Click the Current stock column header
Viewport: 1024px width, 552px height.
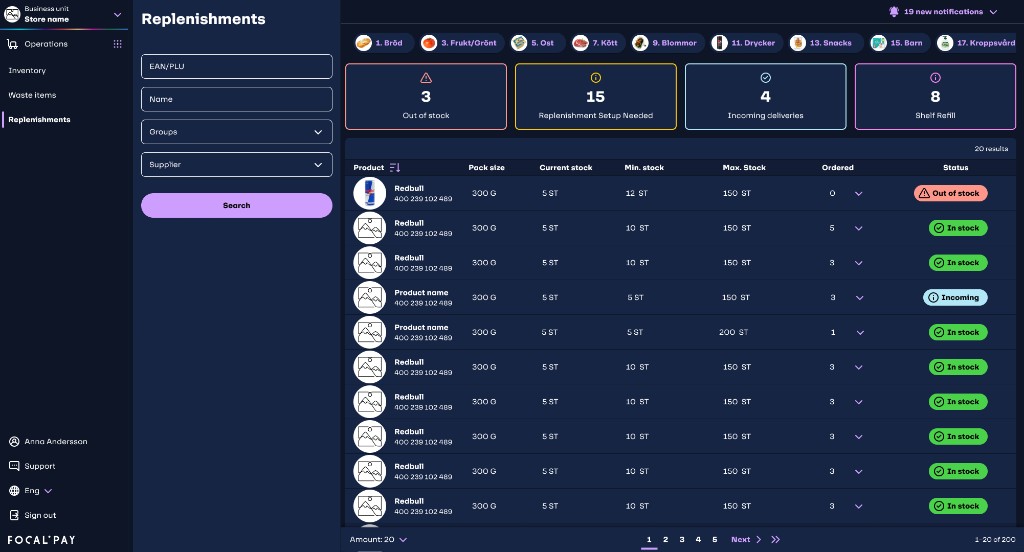566,168
